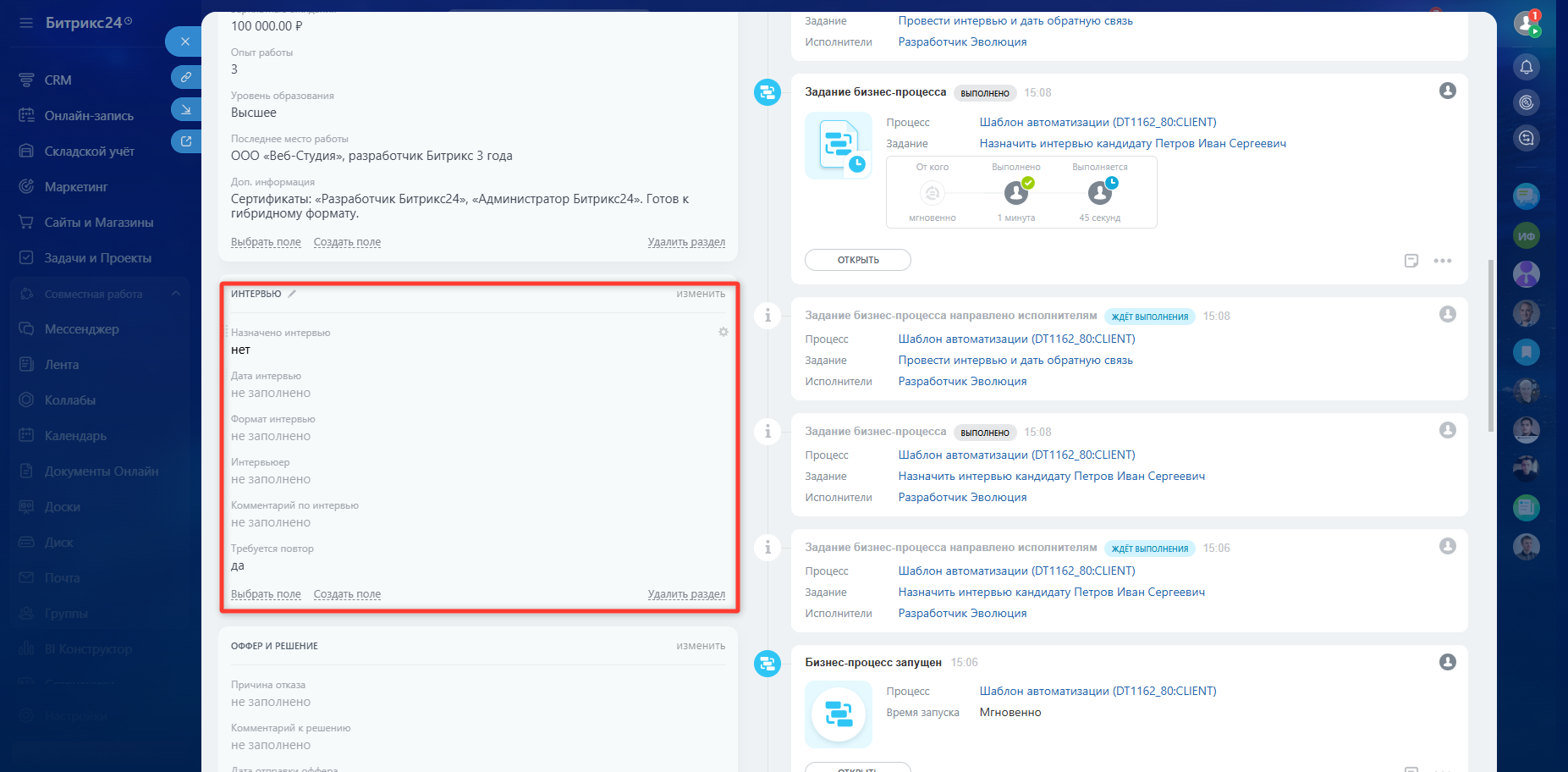
Task: Go to Календарь in sidebar
Action: tap(75, 436)
